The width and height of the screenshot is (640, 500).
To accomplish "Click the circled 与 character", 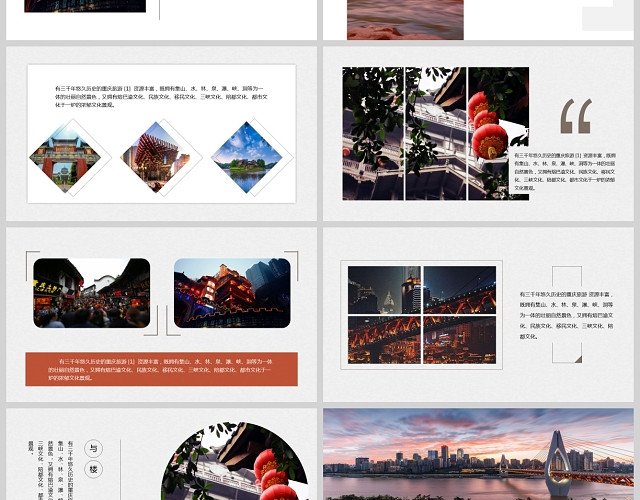I will [93, 449].
